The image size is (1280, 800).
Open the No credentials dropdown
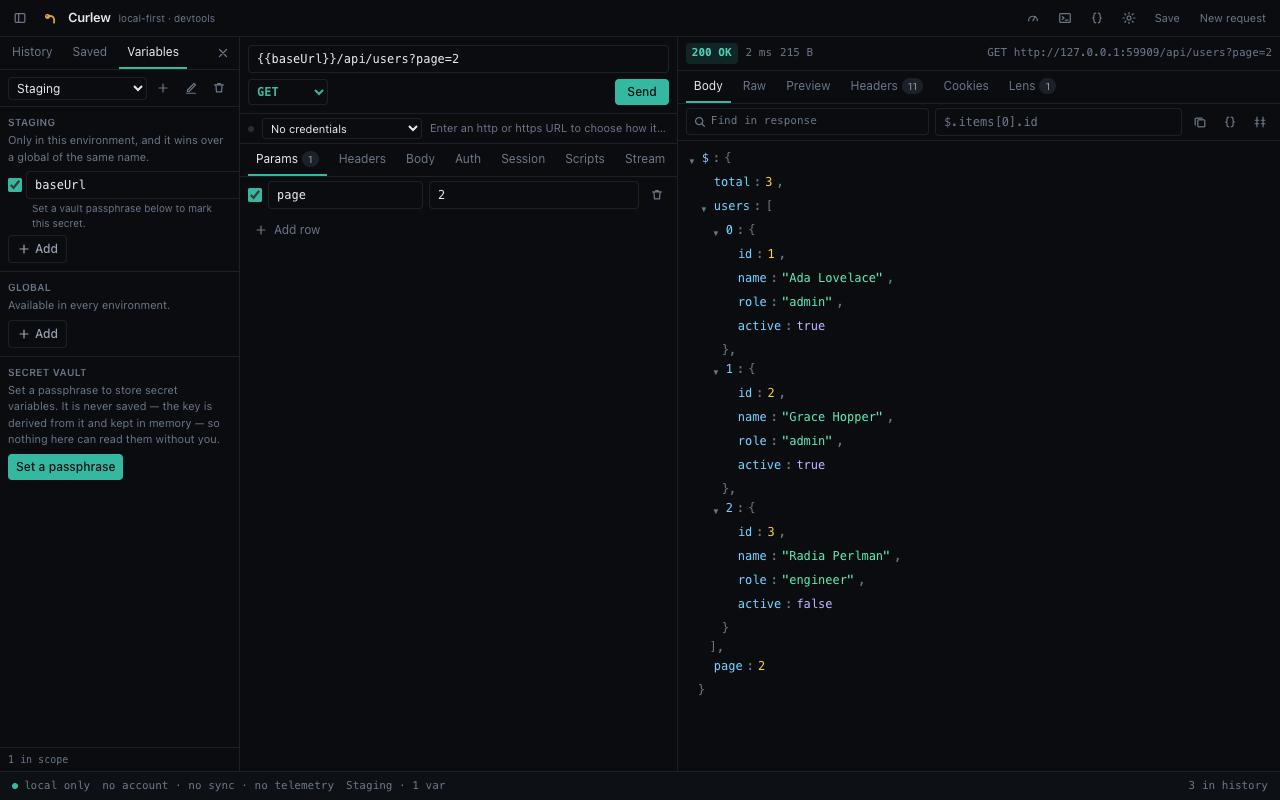tap(342, 129)
